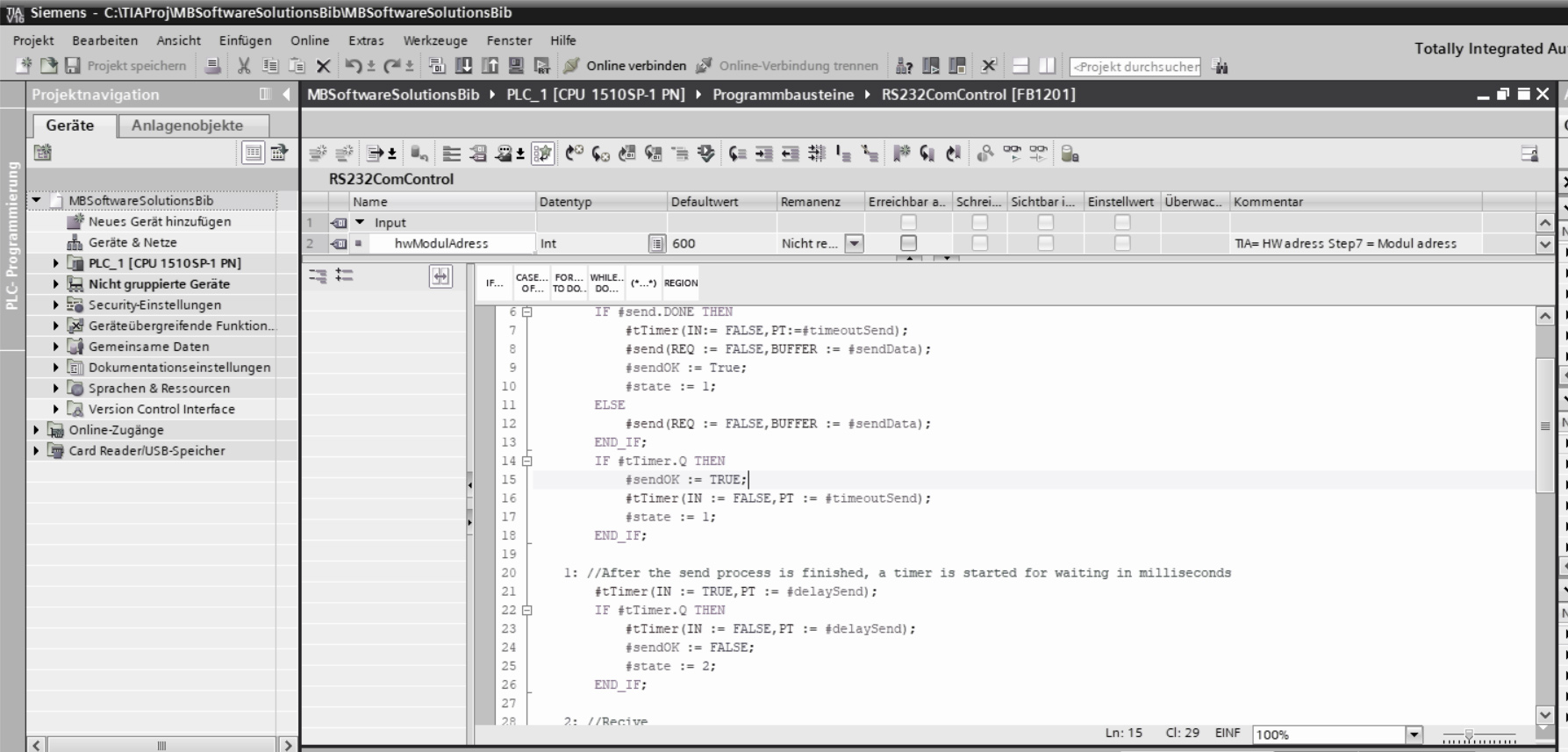Tick Sichtbar checkbox in hwModulAdress row

click(1045, 243)
